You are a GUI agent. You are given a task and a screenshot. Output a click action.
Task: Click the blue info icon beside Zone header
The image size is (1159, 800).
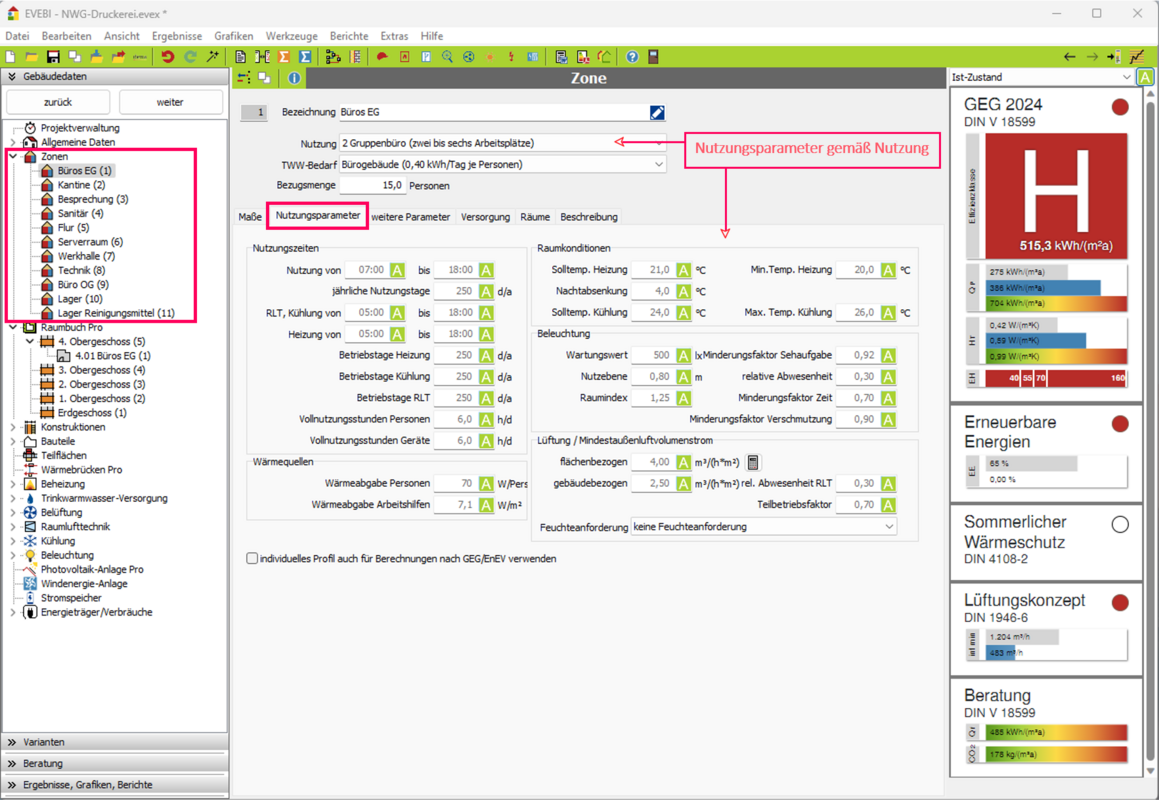click(294, 78)
